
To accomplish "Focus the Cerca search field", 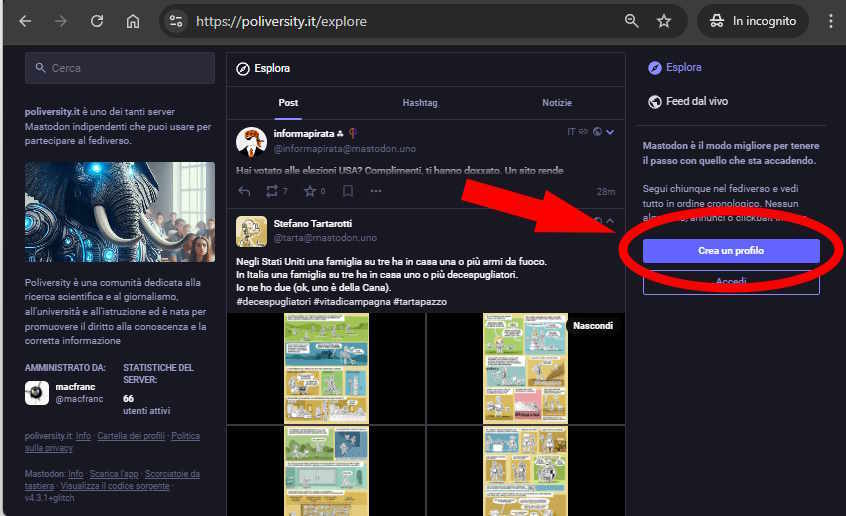I will 120,68.
